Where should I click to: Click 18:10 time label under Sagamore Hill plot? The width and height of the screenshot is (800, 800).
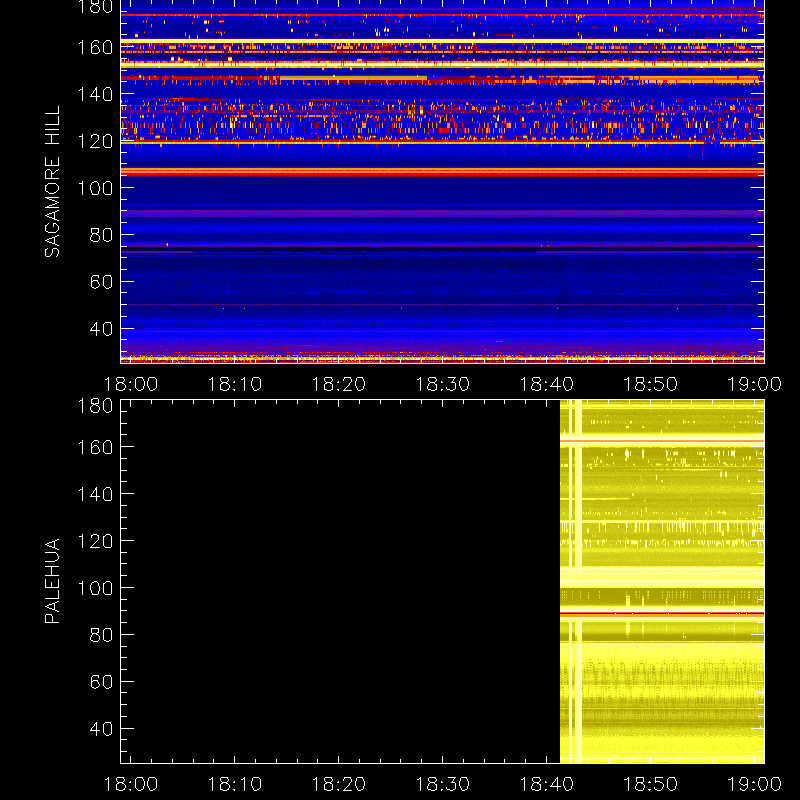pyautogui.click(x=235, y=384)
